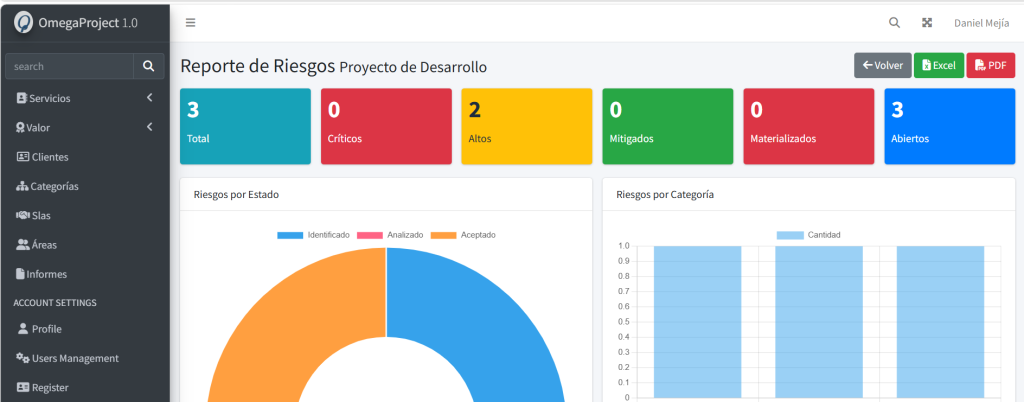Toggle the Analizado legend swatch
The height and width of the screenshot is (402, 1024).
pyautogui.click(x=370, y=235)
